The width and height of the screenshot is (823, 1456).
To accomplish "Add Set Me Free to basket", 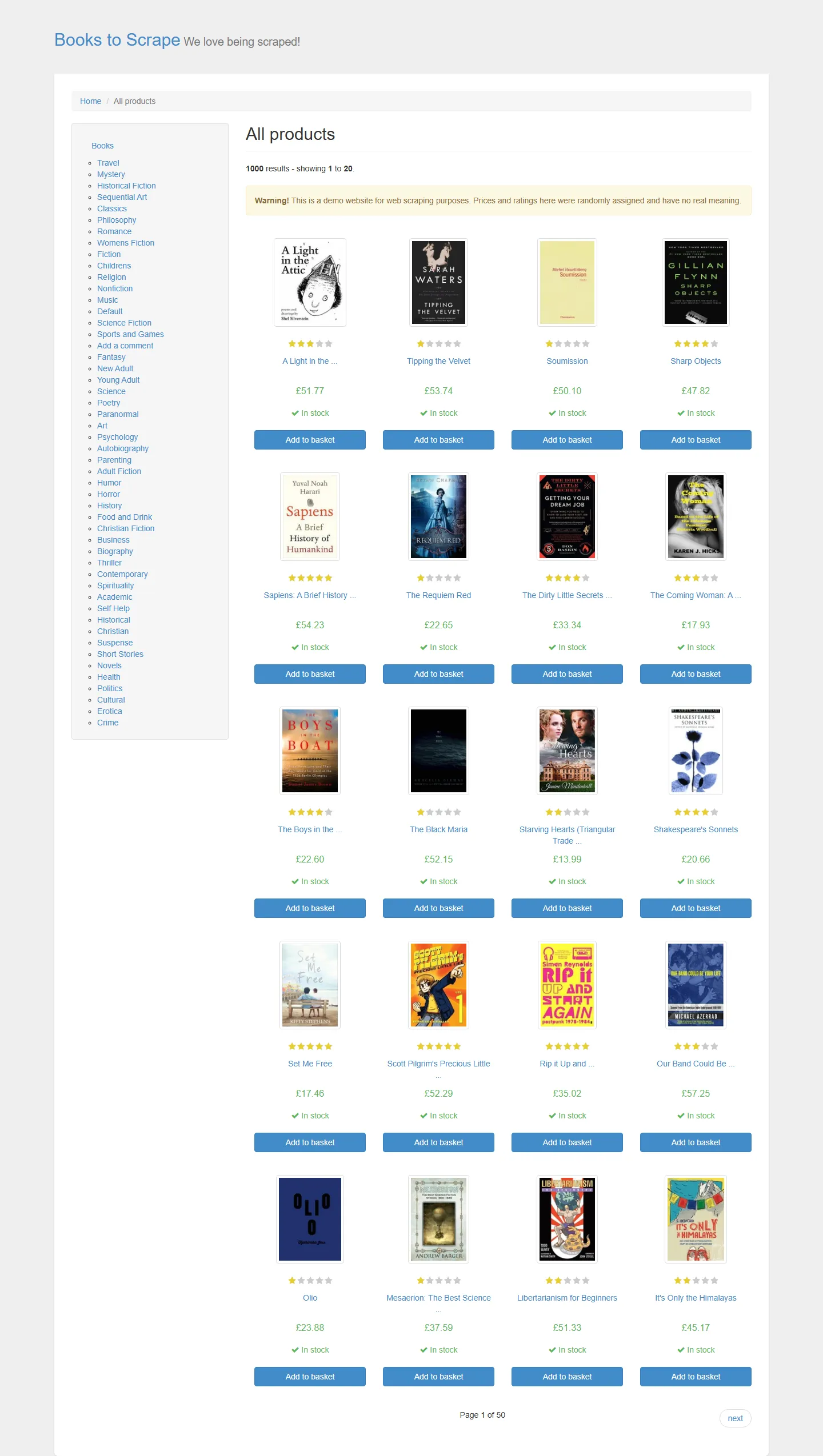I will coord(310,1142).
